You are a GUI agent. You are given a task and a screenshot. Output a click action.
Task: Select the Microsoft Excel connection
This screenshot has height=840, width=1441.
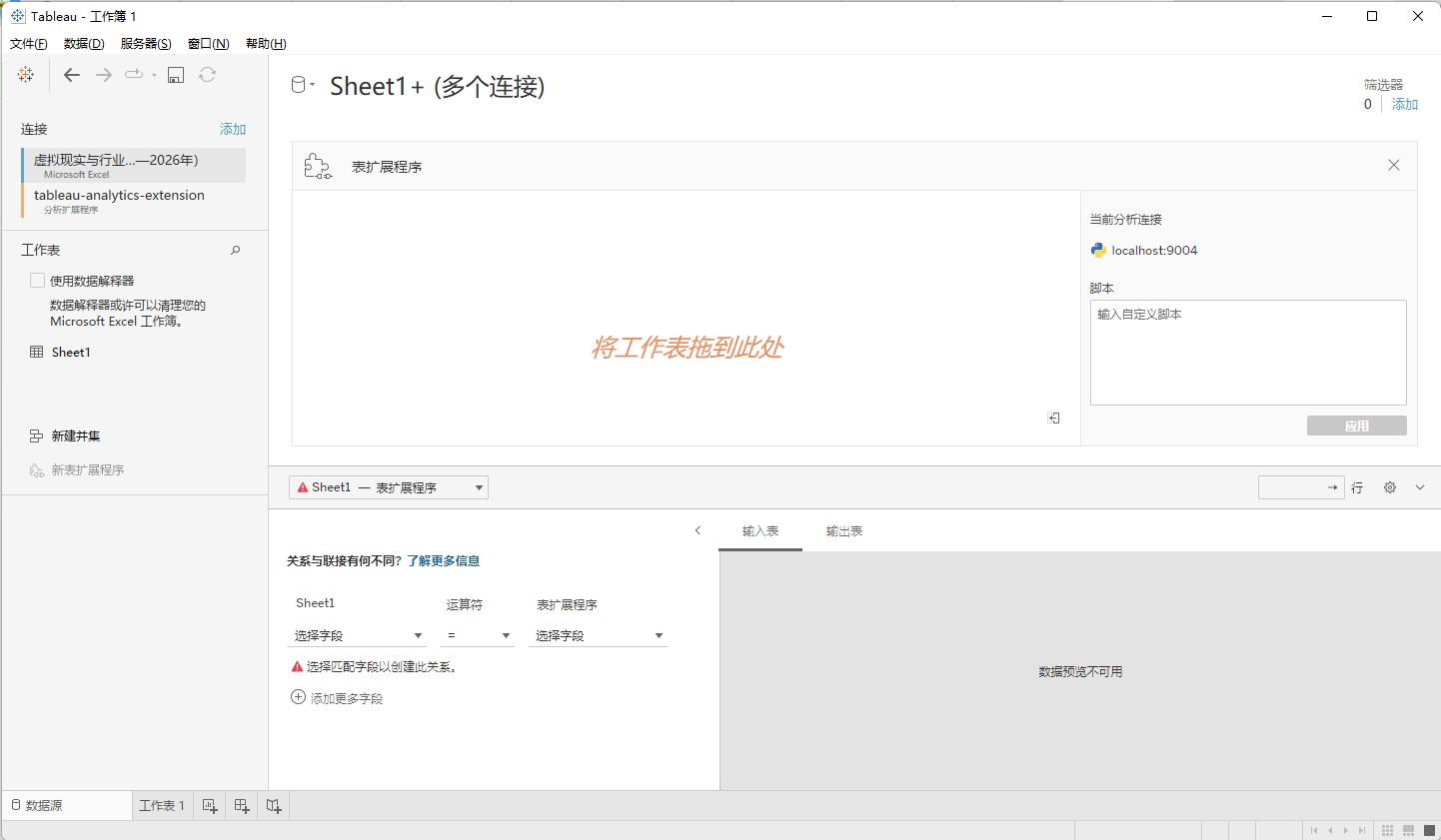pos(134,165)
